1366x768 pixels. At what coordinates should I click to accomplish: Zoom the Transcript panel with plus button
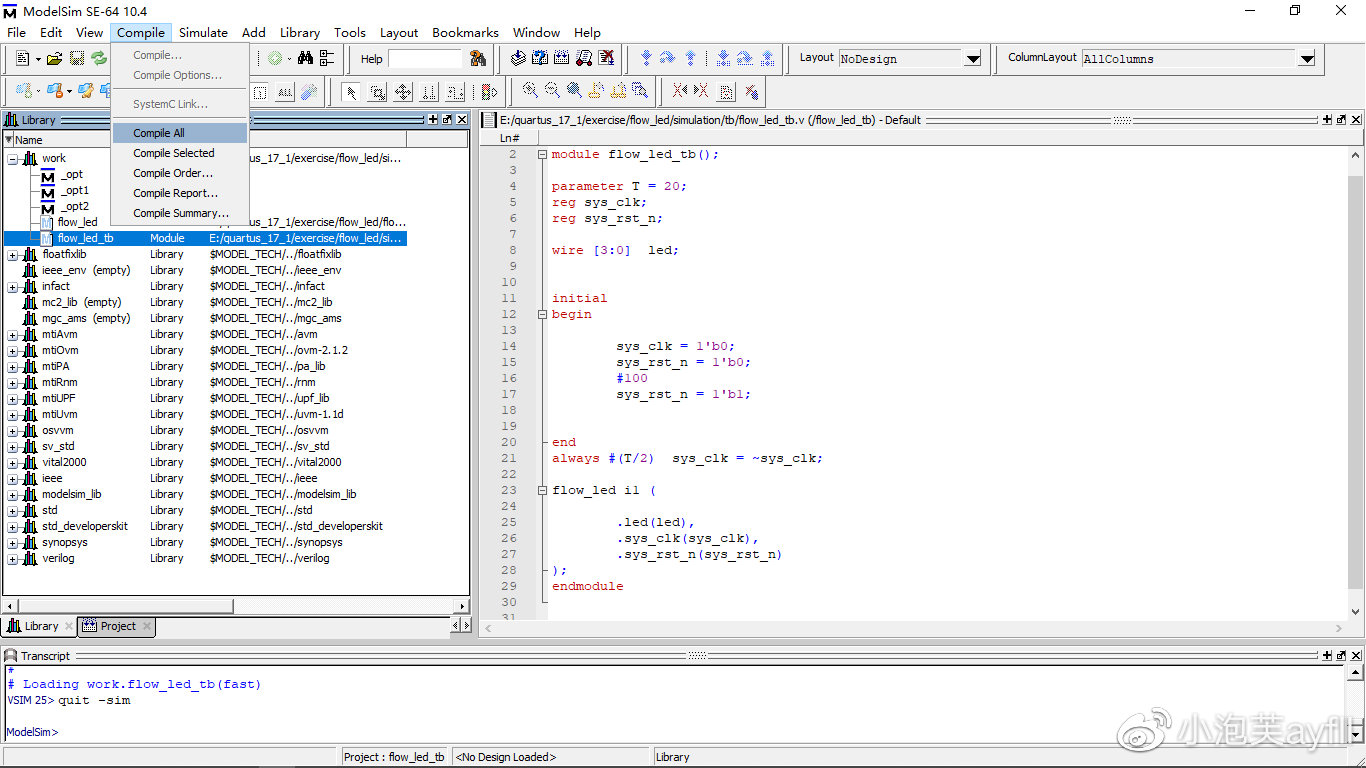coord(1328,656)
